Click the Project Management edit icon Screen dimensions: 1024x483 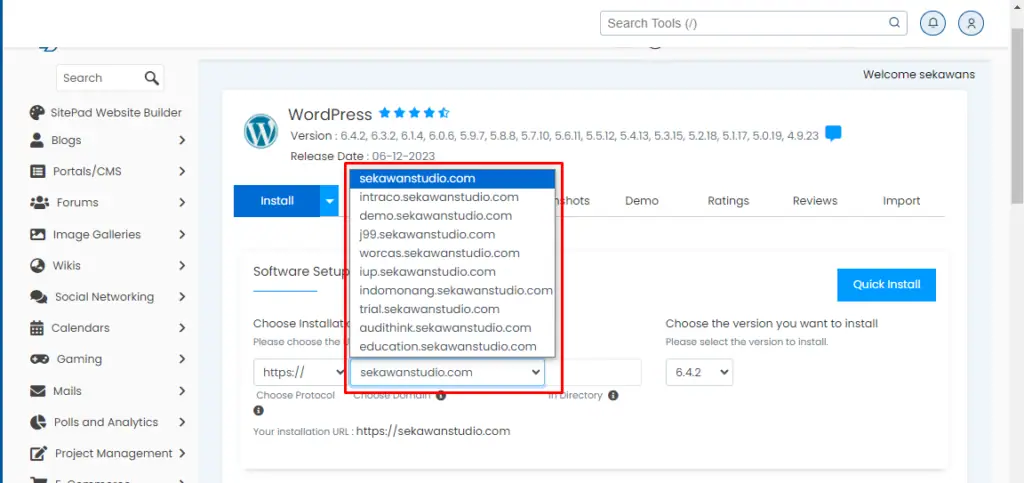coord(39,453)
